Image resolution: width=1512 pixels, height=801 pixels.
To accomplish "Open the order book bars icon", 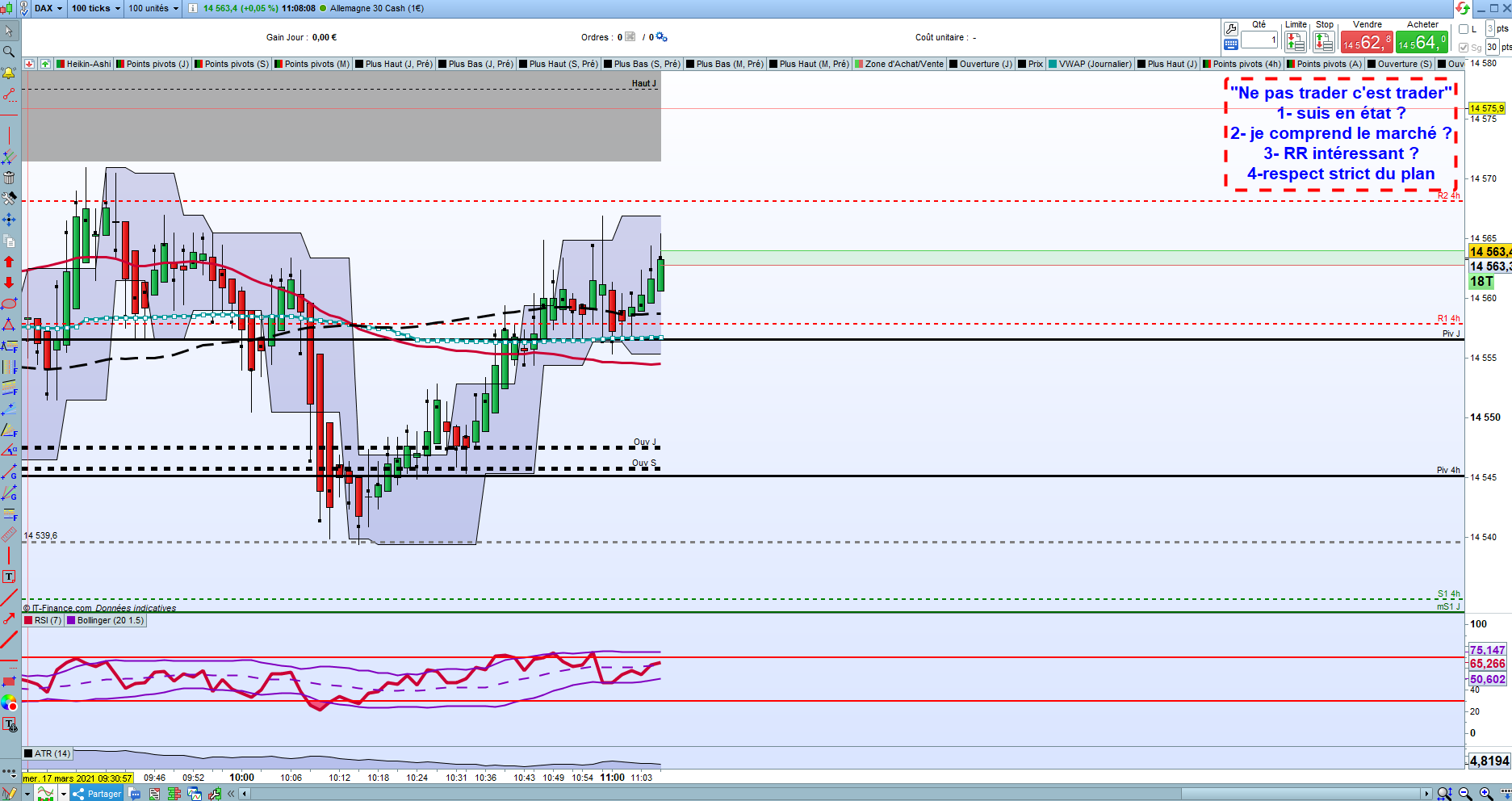I will (x=174, y=794).
